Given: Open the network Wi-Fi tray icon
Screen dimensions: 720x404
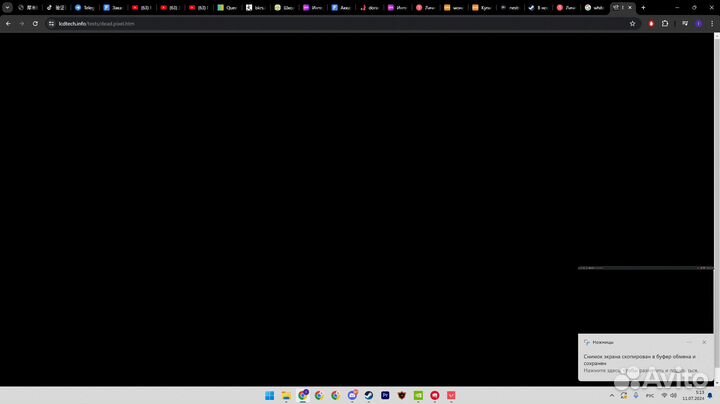Looking at the screenshot, I should 664,395.
